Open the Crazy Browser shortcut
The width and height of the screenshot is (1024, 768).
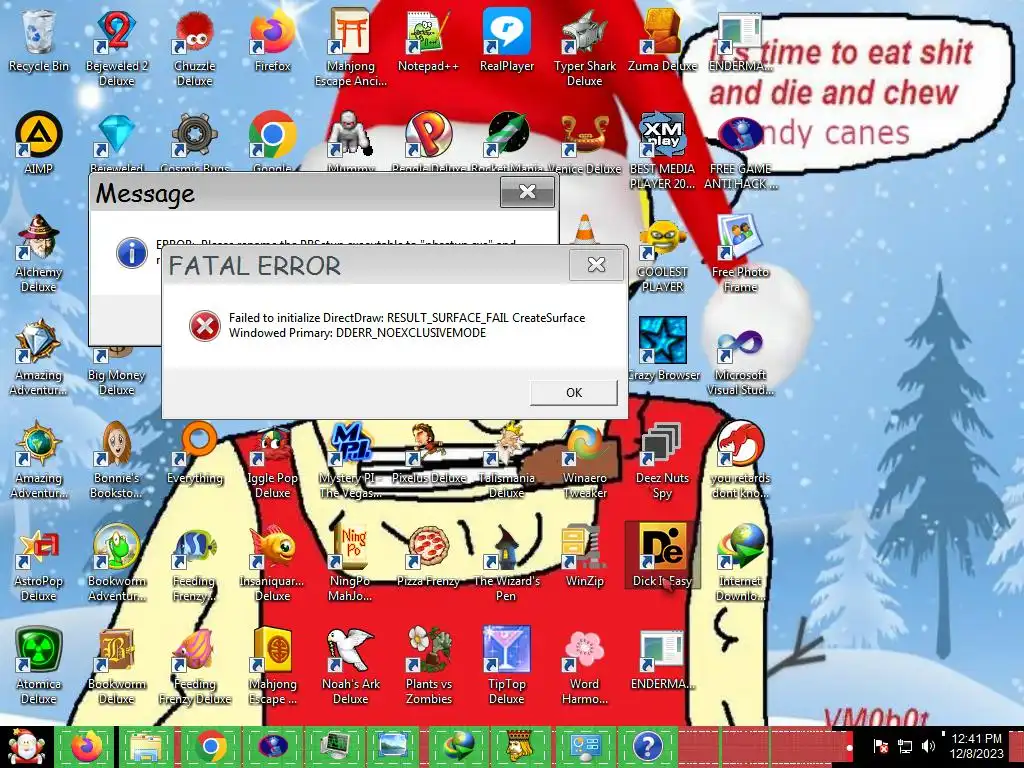click(x=662, y=349)
